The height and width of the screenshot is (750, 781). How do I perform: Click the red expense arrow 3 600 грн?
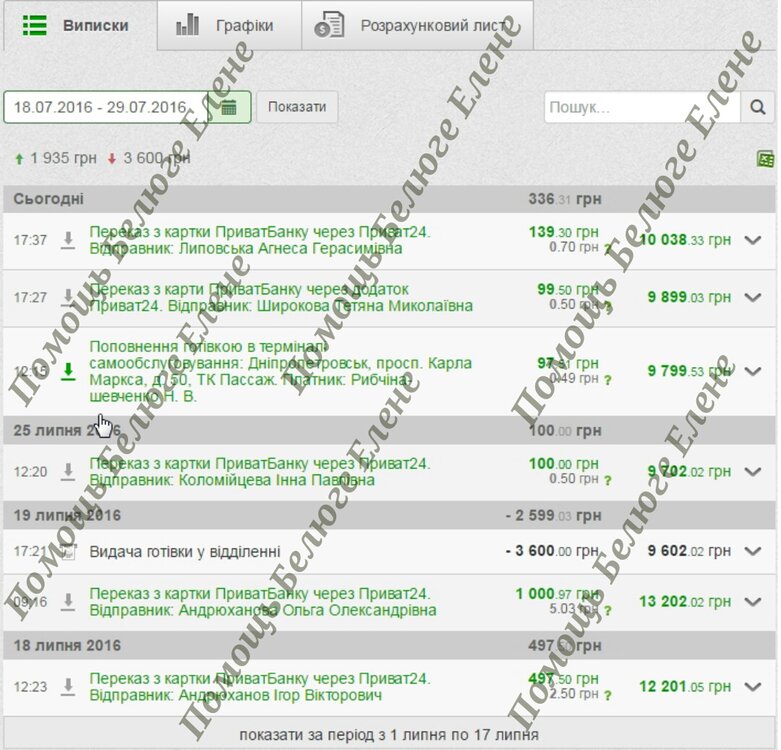112,159
